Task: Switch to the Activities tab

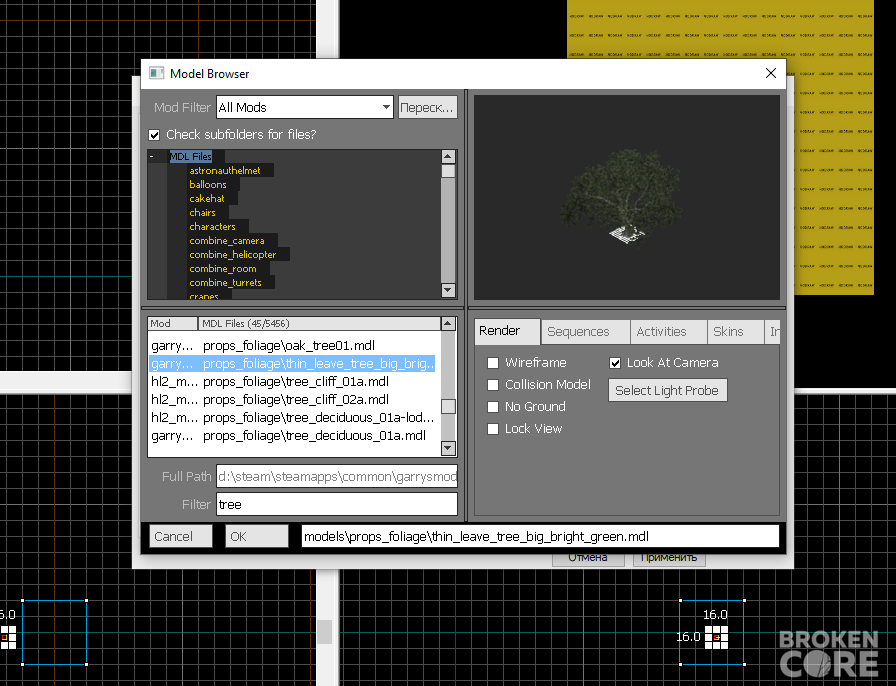Action: 669,332
